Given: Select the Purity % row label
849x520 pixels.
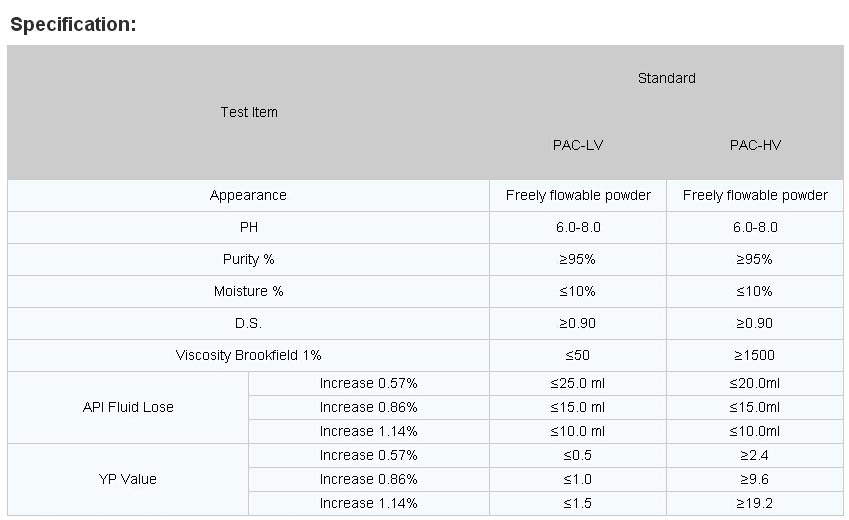Looking at the screenshot, I should [x=249, y=259].
